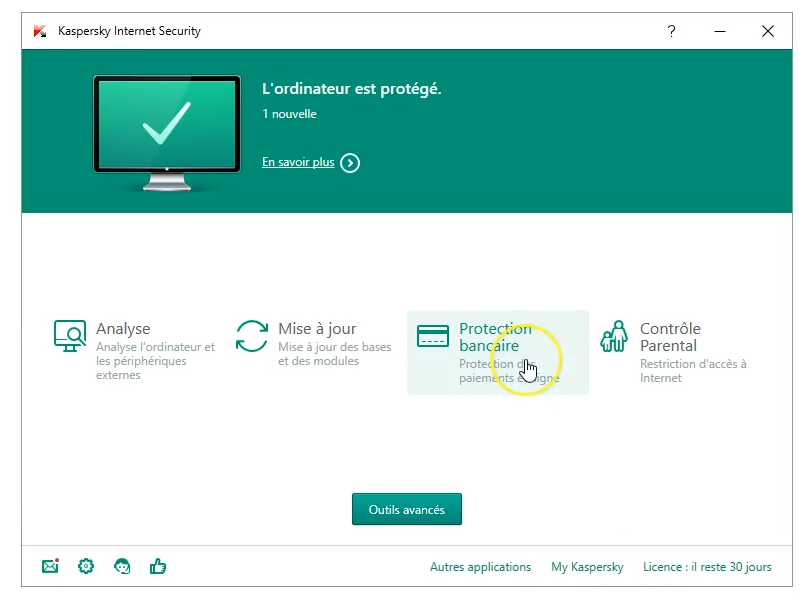Screen dimensions: 808x605
Task: Click 'Restriction d'accès à Internet' description
Action: coord(693,371)
